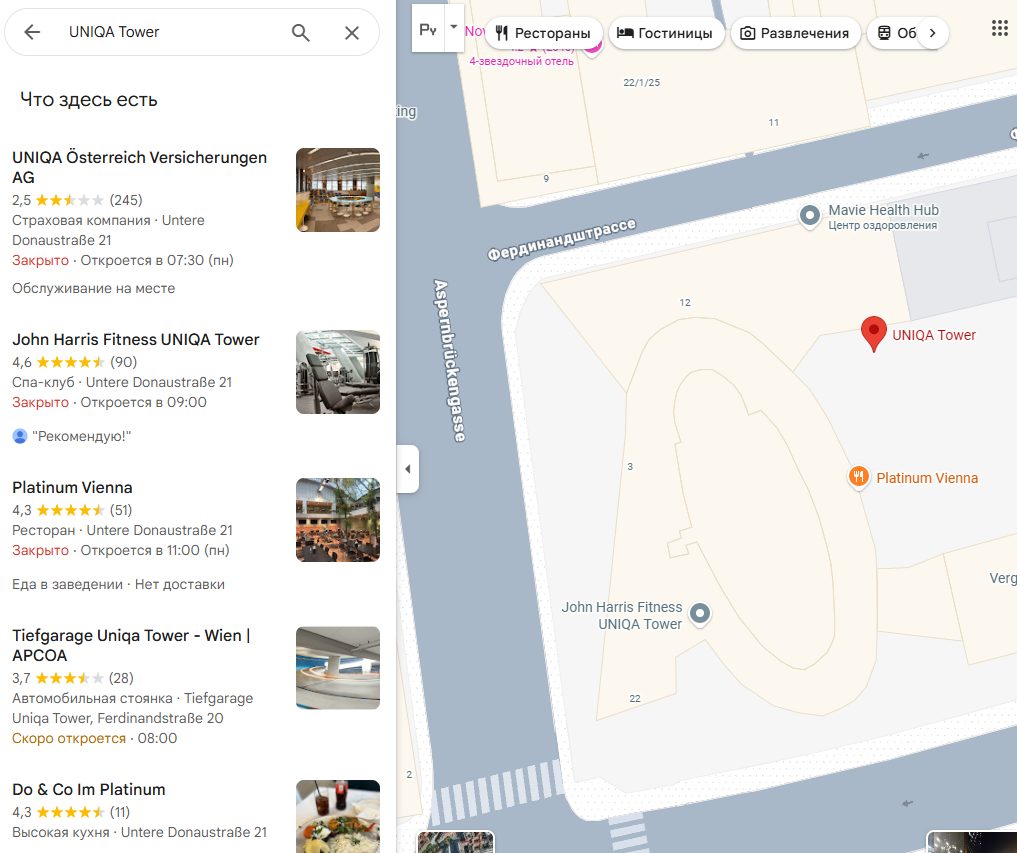1017x853 pixels.
Task: Open UNIQA Österreich Versicherungen AG listing
Action: [139, 167]
